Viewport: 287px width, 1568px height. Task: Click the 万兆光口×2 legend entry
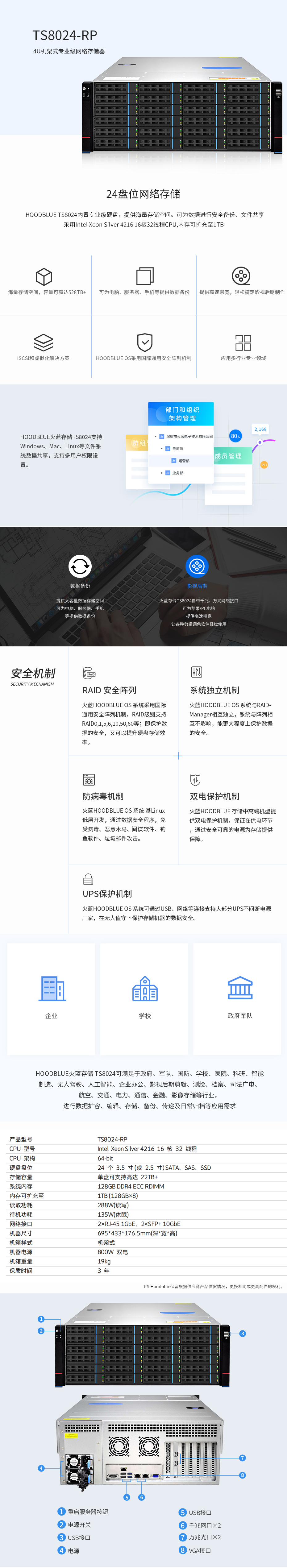coord(200,1537)
